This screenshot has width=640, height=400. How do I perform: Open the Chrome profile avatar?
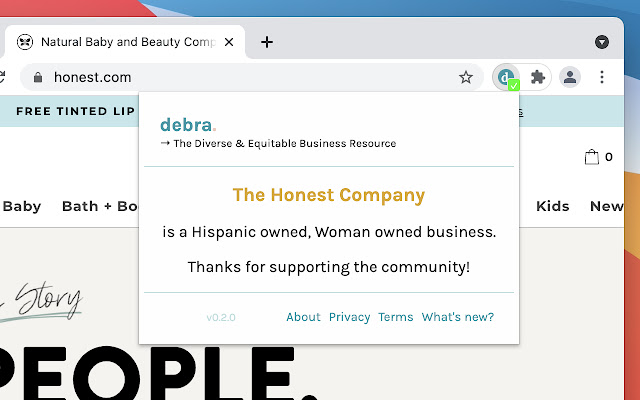click(570, 77)
